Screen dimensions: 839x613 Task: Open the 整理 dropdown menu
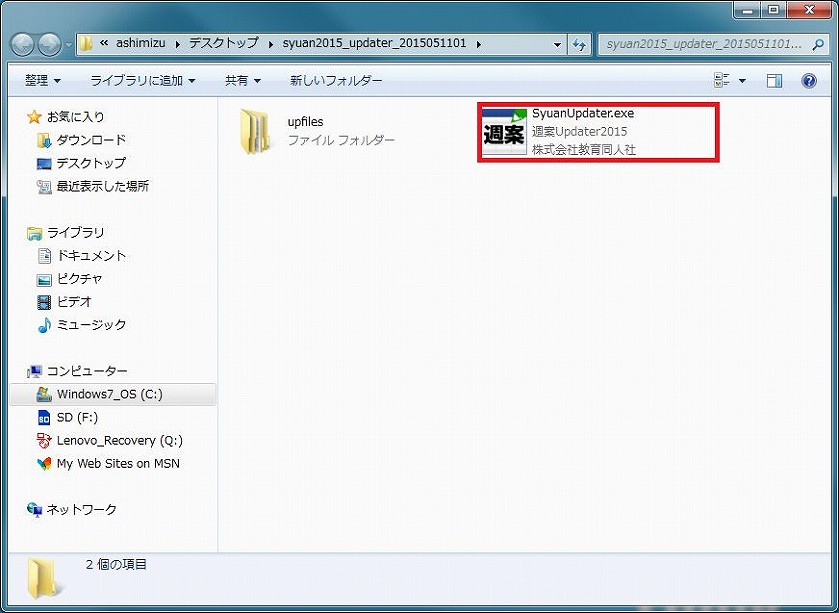click(x=42, y=80)
